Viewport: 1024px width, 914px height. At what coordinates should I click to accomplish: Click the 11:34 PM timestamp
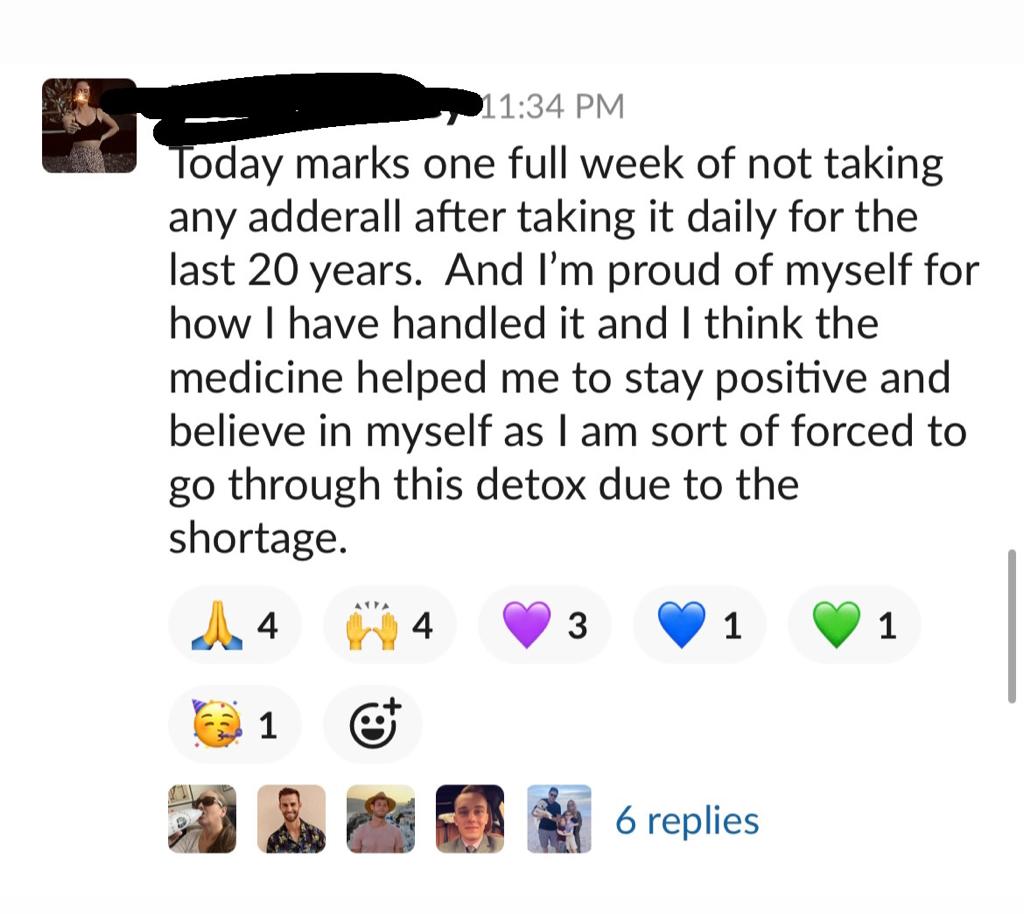point(553,106)
